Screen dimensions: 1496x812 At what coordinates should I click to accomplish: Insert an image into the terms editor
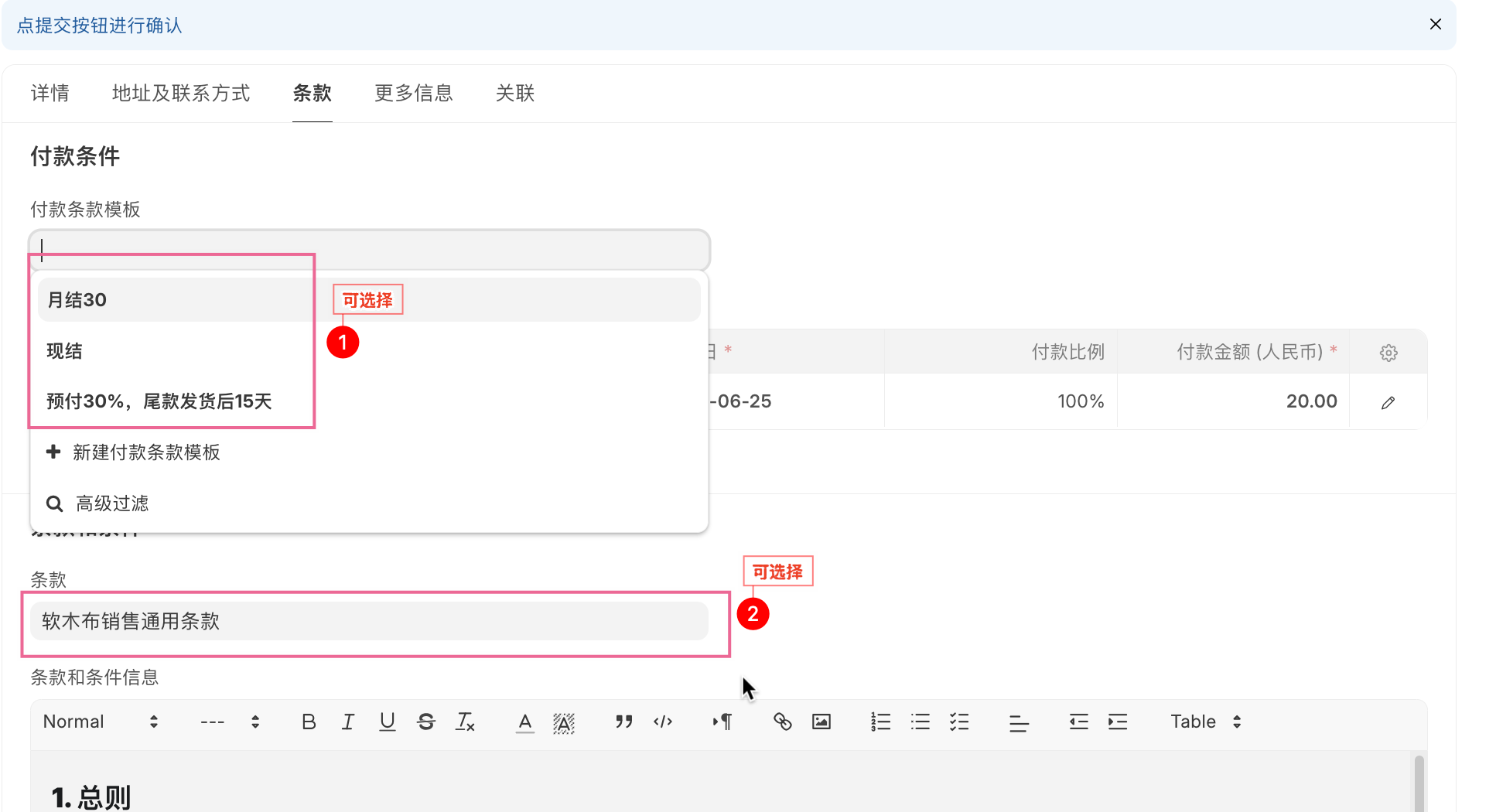(x=821, y=722)
